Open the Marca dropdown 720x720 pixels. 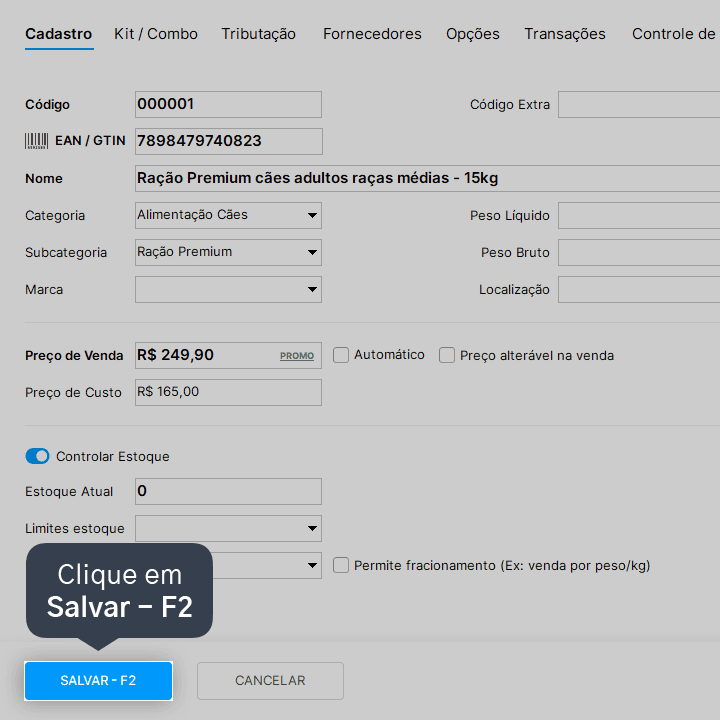[228, 289]
